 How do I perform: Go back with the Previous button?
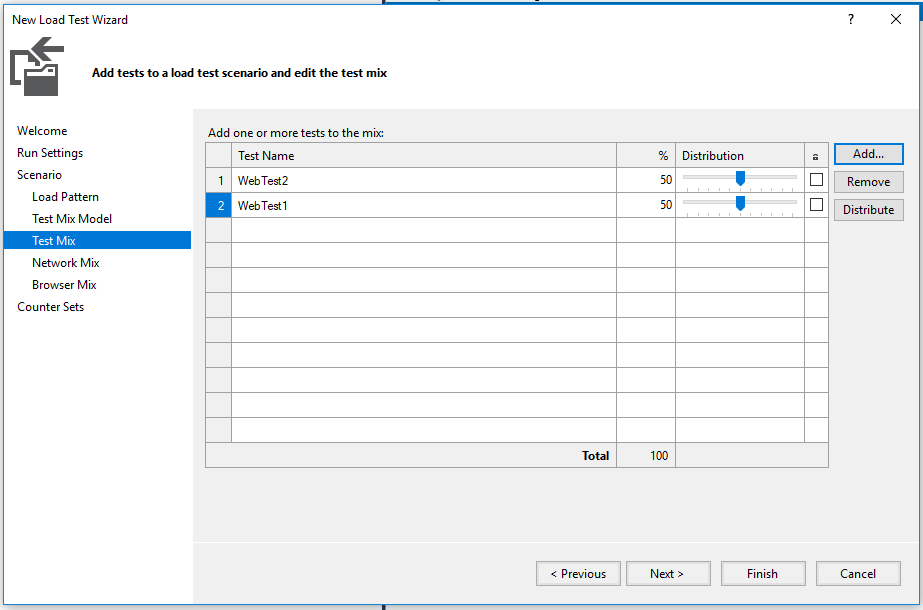coord(578,573)
